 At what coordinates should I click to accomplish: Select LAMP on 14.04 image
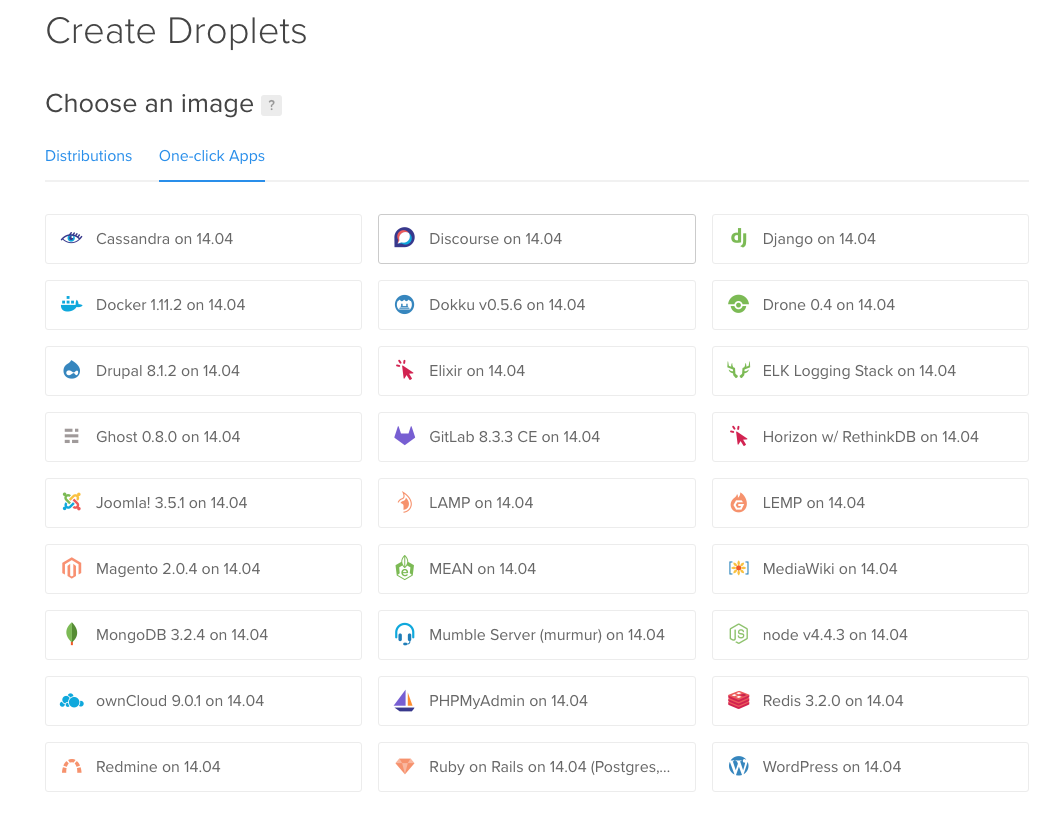537,503
